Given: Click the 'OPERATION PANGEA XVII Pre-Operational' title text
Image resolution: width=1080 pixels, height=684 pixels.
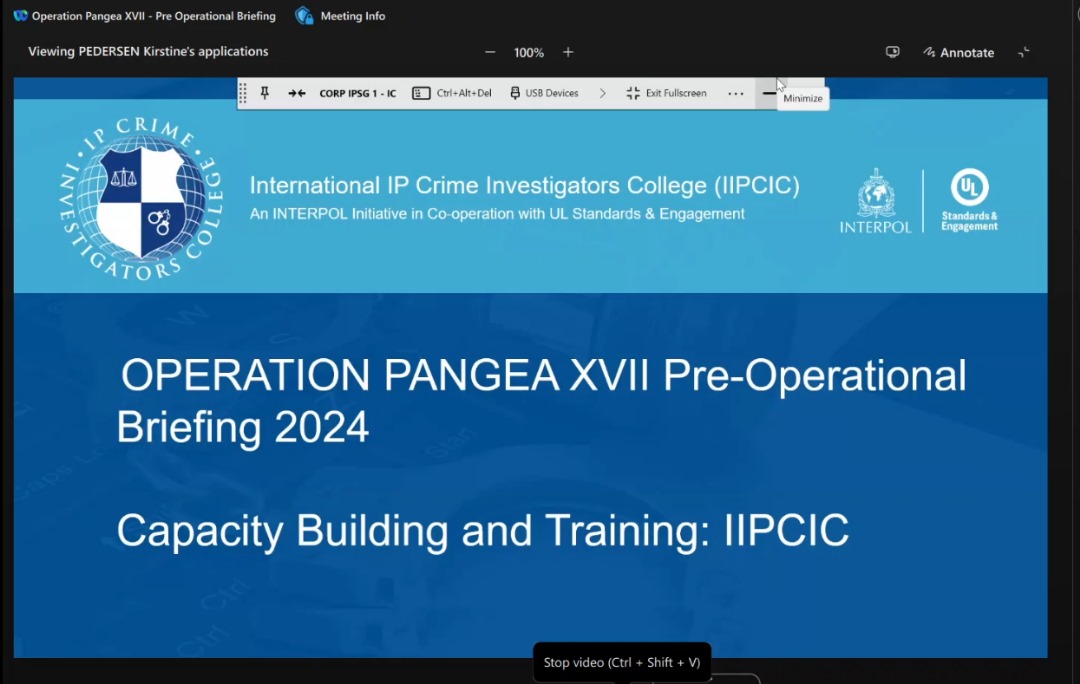Looking at the screenshot, I should click(543, 376).
